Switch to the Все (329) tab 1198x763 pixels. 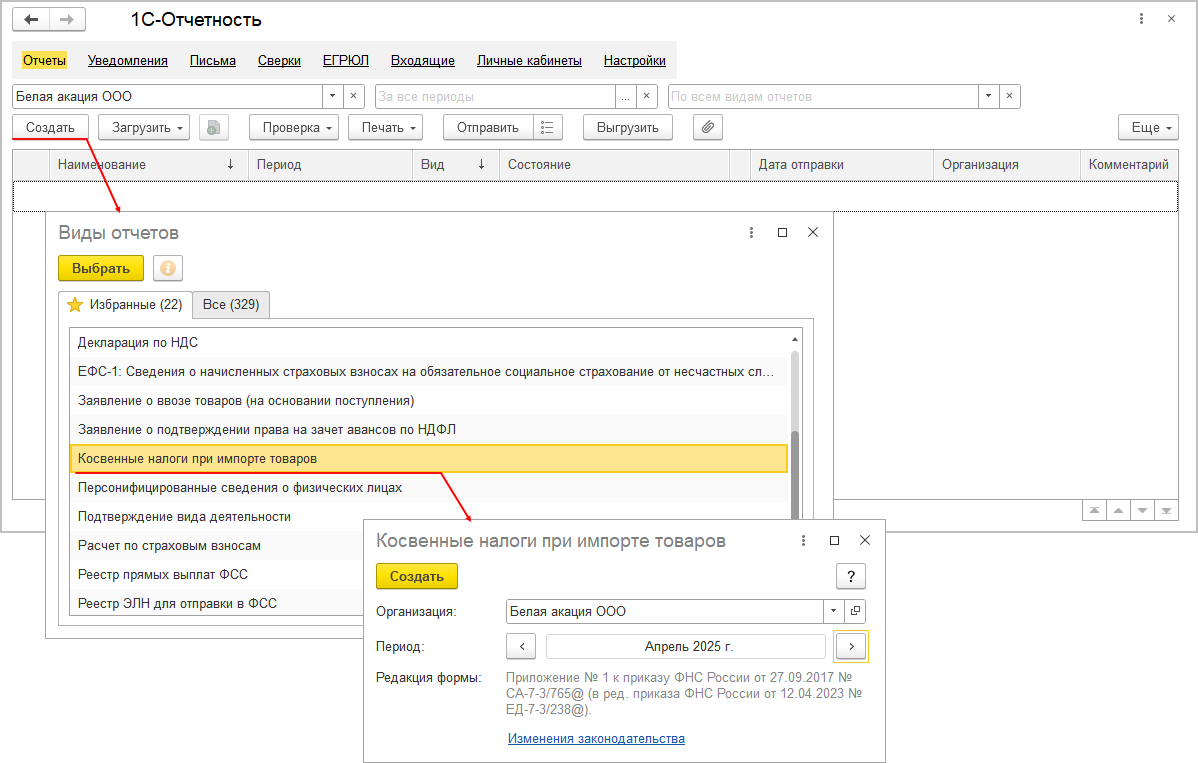[x=231, y=304]
